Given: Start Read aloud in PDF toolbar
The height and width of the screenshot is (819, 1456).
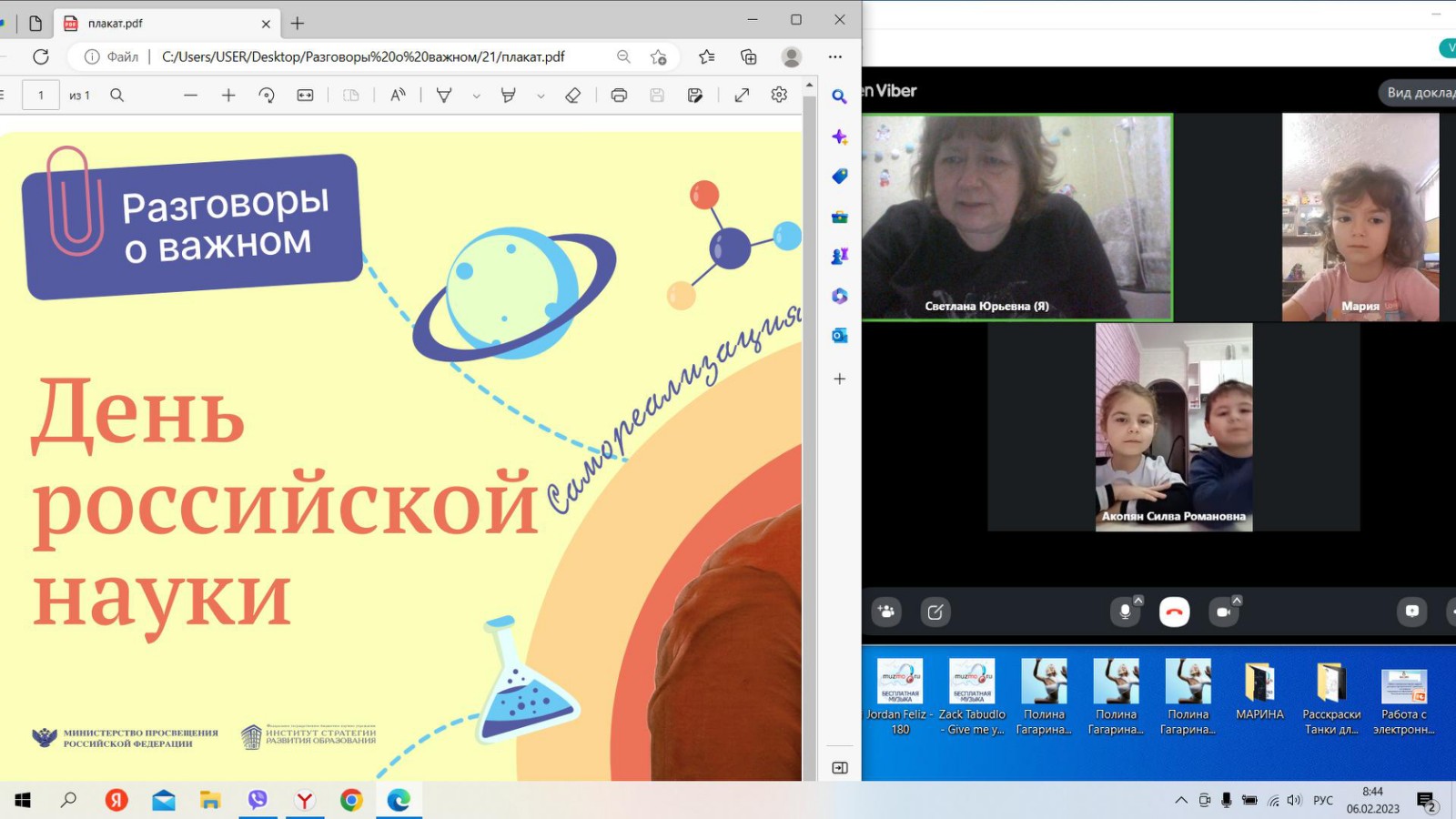Looking at the screenshot, I should tap(398, 95).
